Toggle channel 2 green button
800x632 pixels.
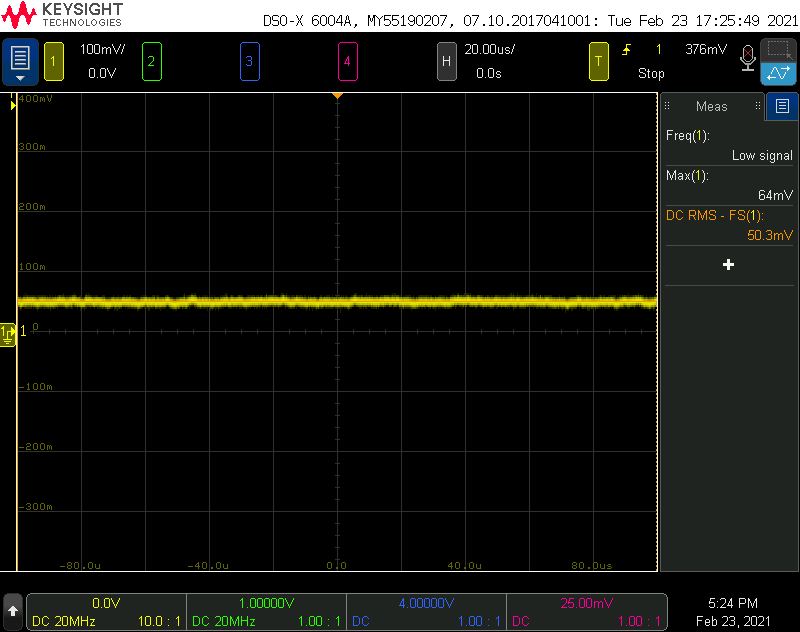tap(152, 61)
